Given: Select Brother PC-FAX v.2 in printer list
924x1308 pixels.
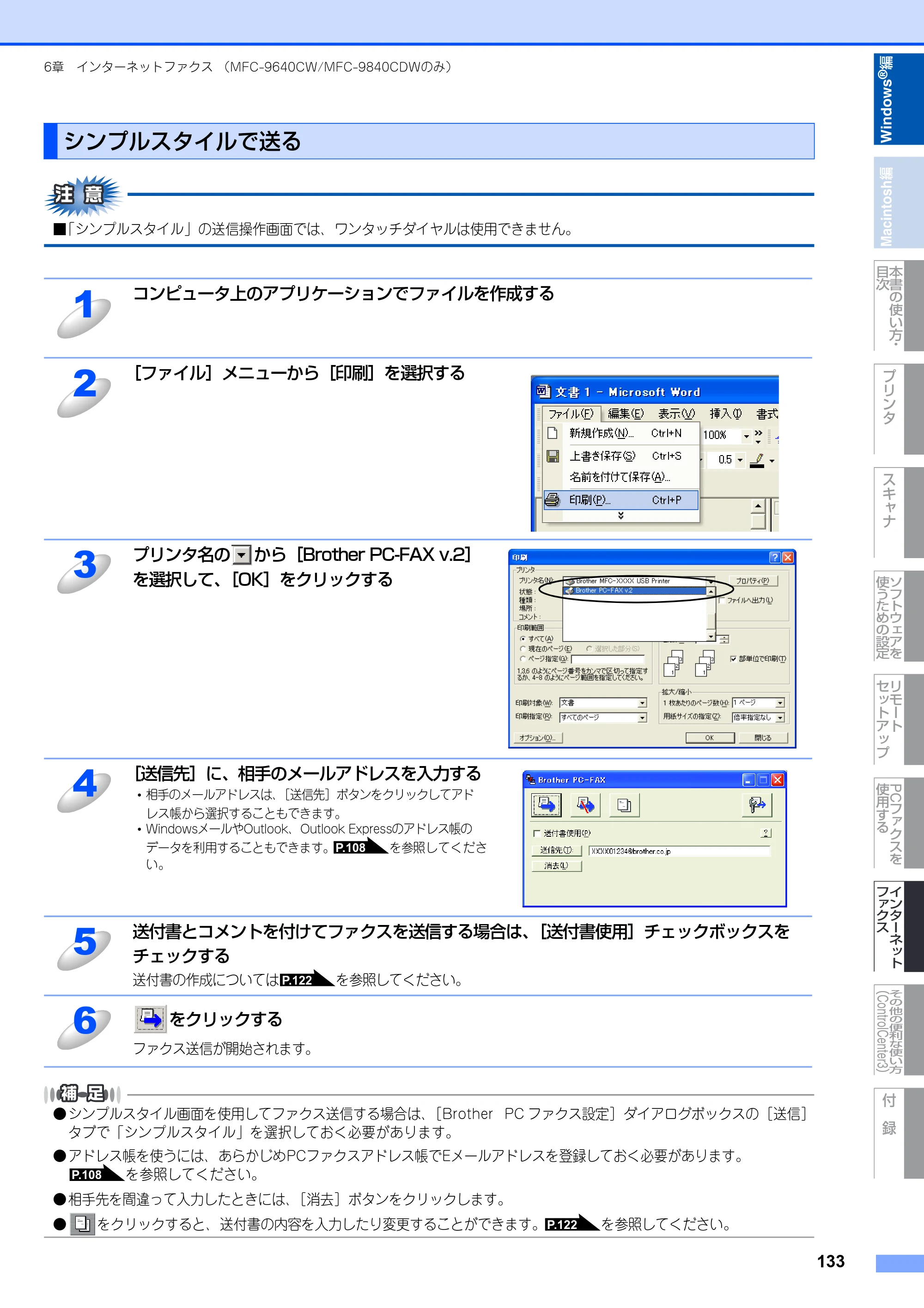Looking at the screenshot, I should (635, 591).
